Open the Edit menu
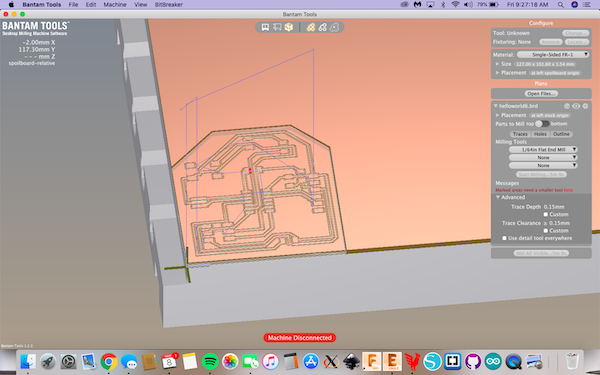600x375 pixels. (91, 5)
